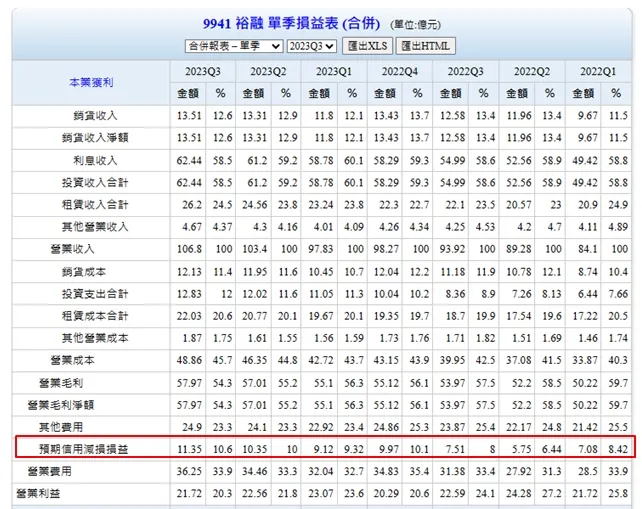This screenshot has width=642, height=509.
Task: Click the 銷貨成本 row label
Action: [84, 272]
